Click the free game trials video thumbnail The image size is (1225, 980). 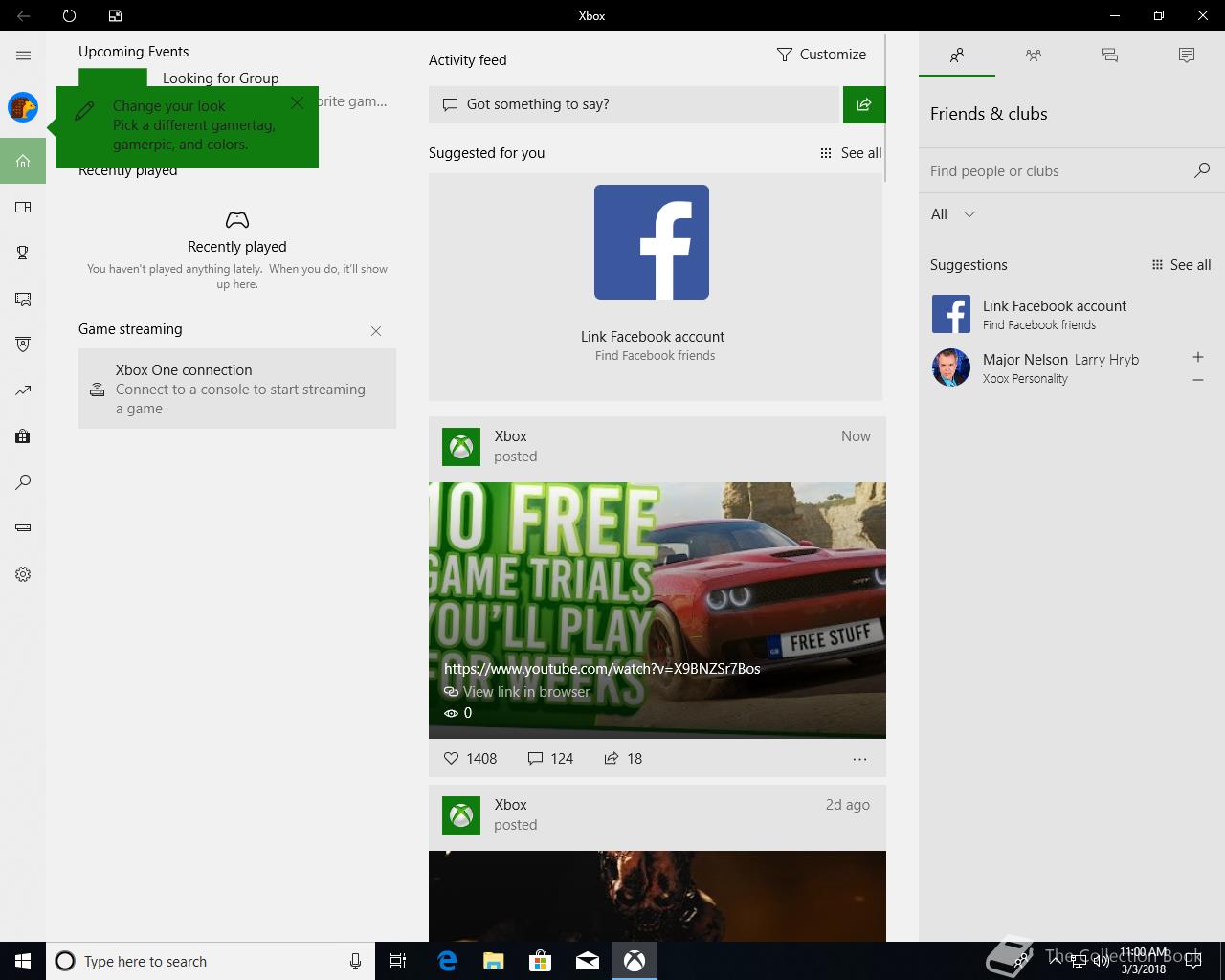pos(657,611)
